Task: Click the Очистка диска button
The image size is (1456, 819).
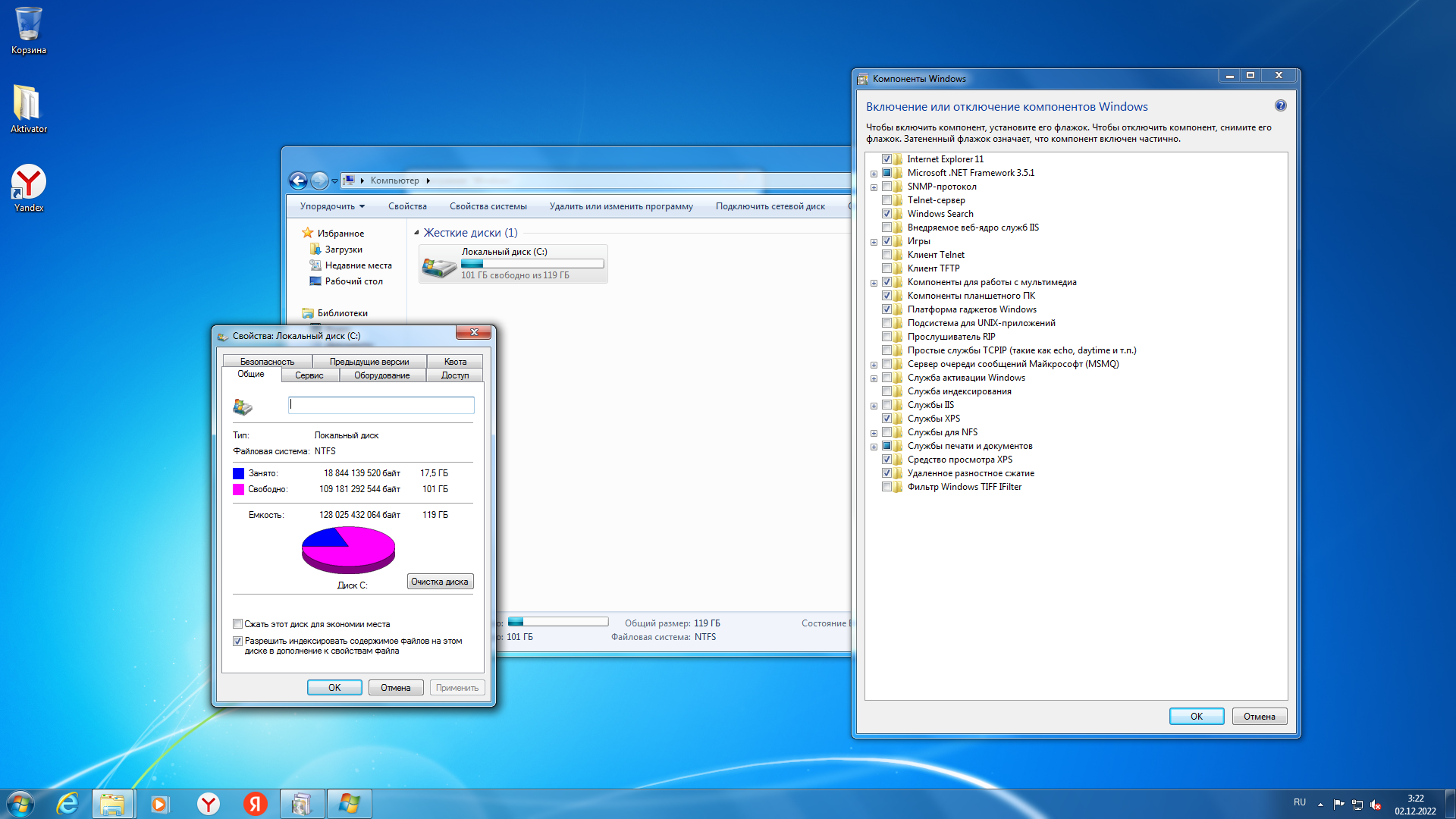Action: [440, 582]
